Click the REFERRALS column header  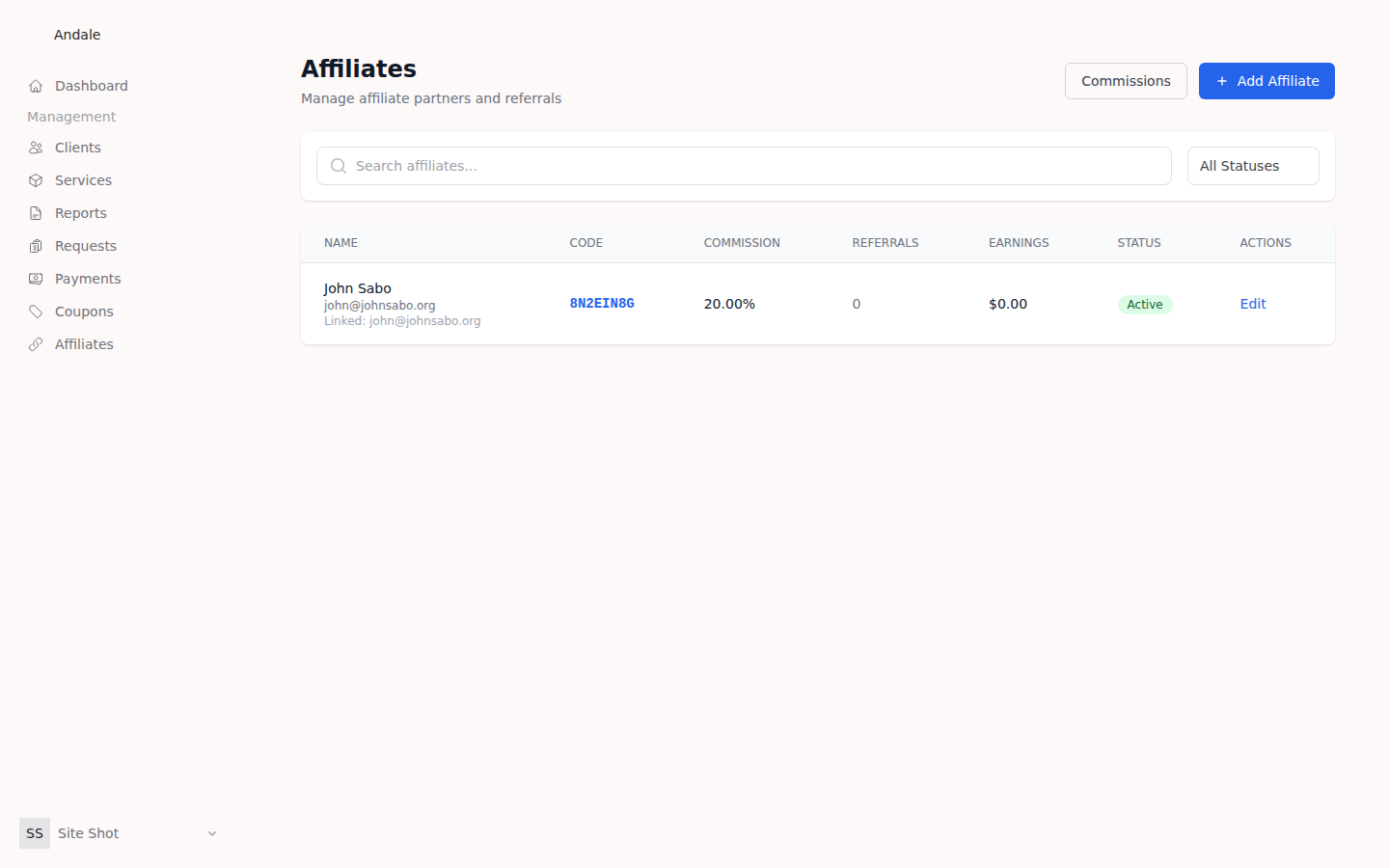point(885,243)
